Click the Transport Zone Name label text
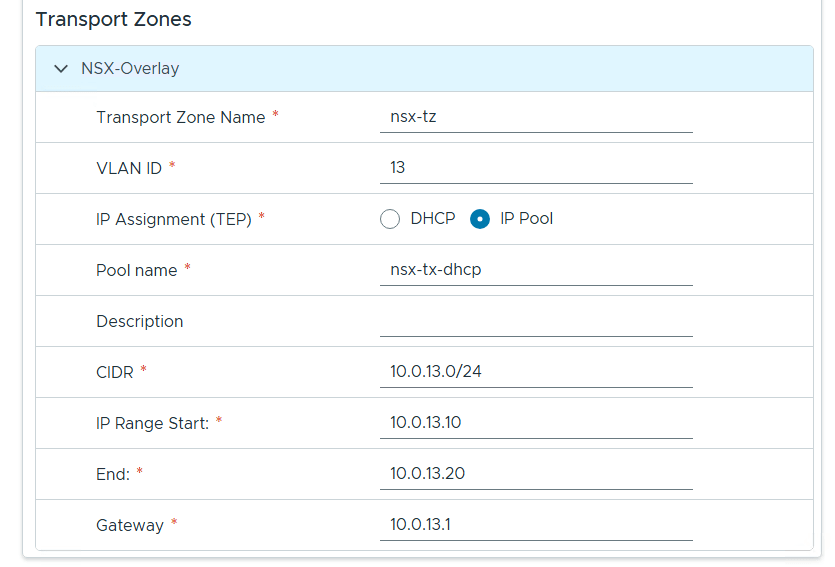The height and width of the screenshot is (567, 835). [x=180, y=117]
